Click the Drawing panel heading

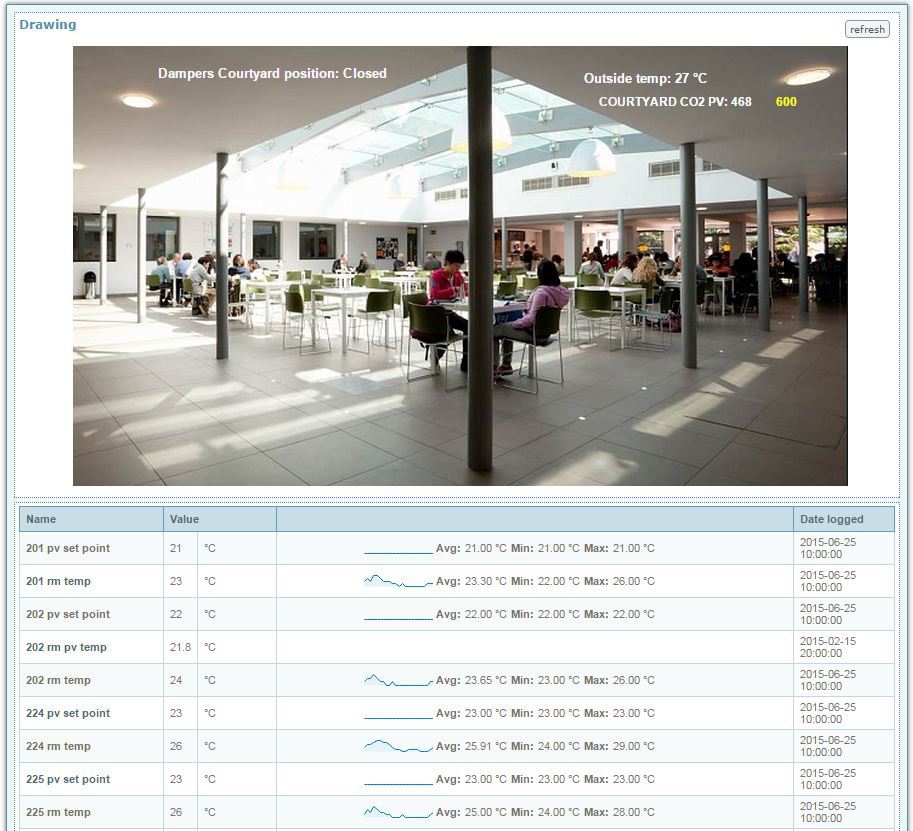click(x=48, y=24)
